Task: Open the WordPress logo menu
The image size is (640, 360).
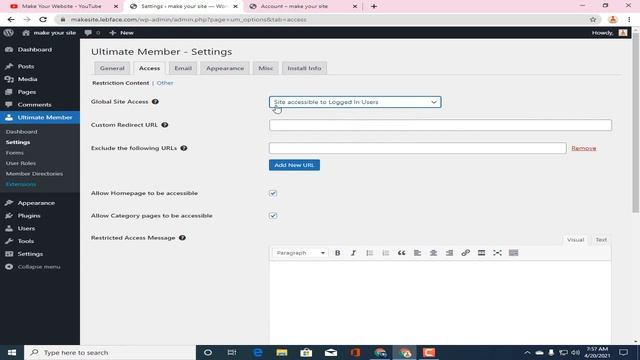Action: (x=9, y=33)
